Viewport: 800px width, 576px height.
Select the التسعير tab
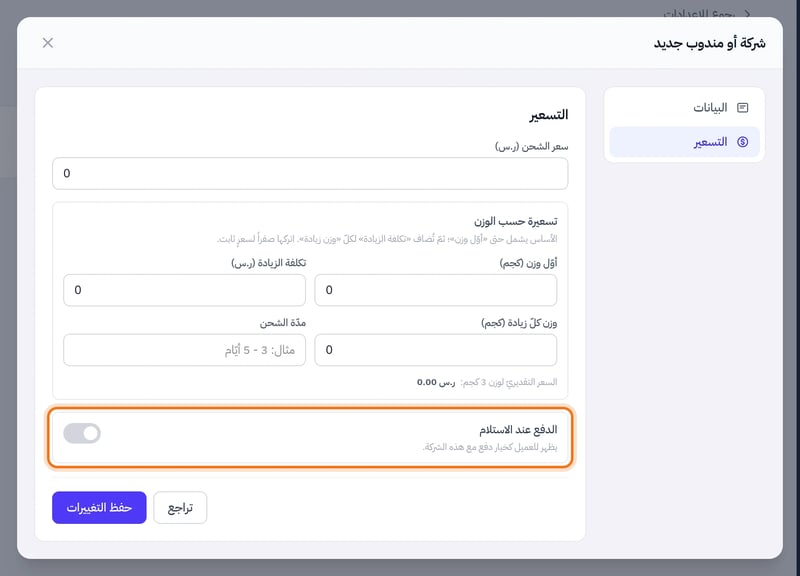(x=684, y=142)
